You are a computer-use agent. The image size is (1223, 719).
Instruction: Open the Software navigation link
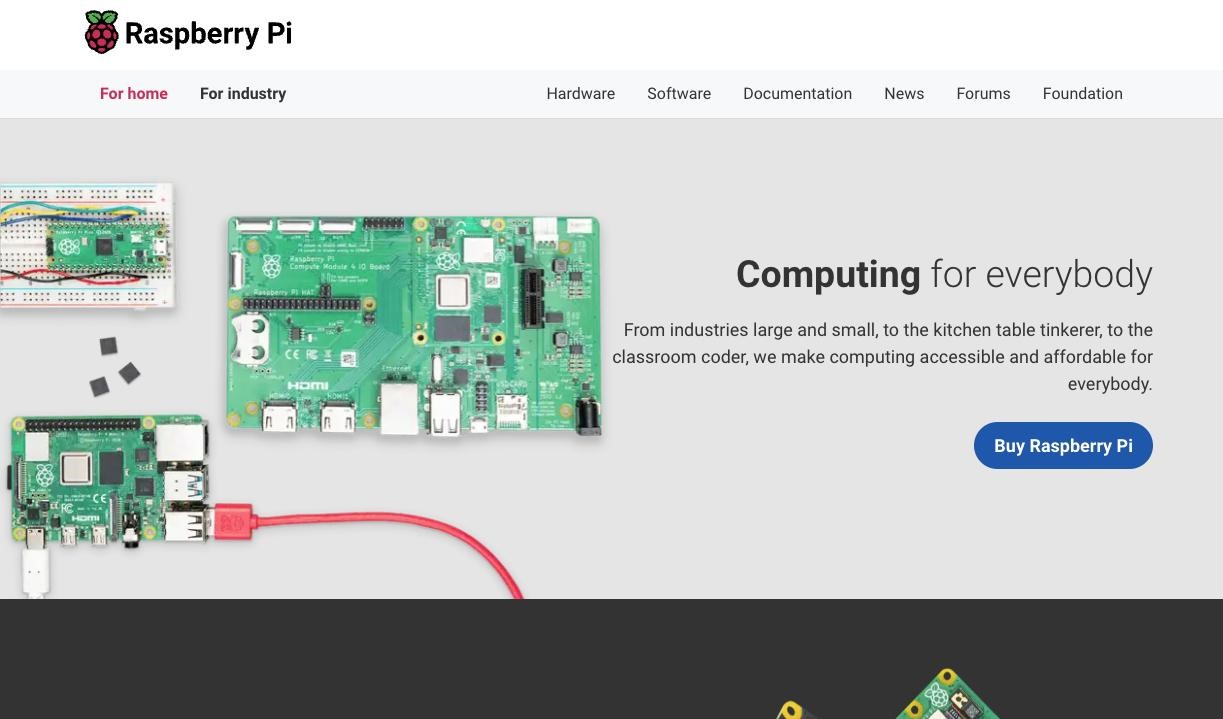coord(679,94)
